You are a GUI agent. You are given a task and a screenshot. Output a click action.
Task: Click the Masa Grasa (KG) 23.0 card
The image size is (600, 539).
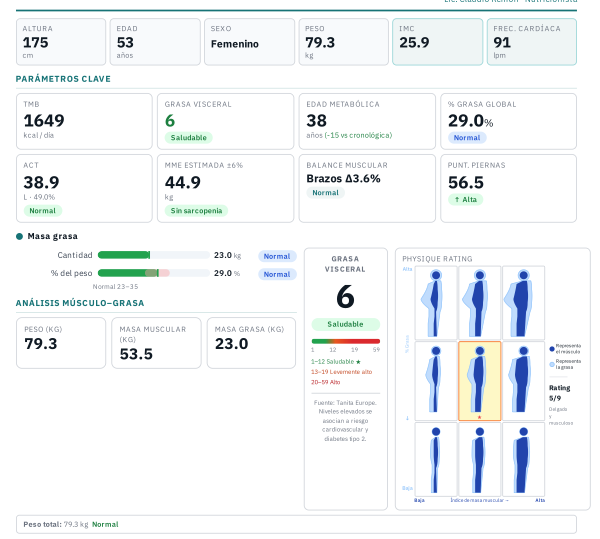click(x=251, y=343)
